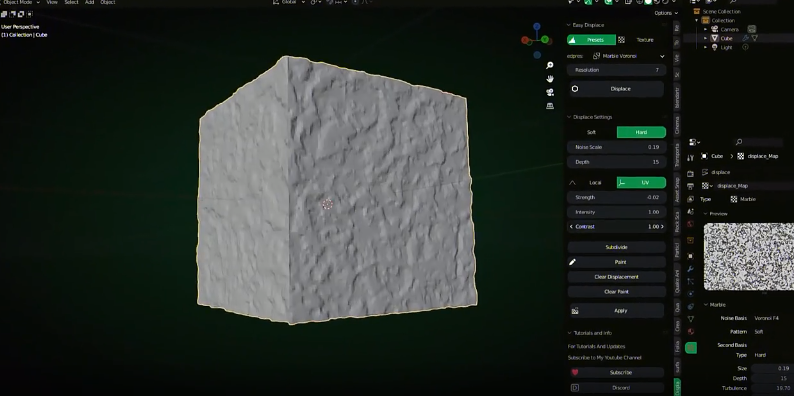This screenshot has height=396, width=794.
Task: Switch mapping to Local
Action: coord(596,183)
